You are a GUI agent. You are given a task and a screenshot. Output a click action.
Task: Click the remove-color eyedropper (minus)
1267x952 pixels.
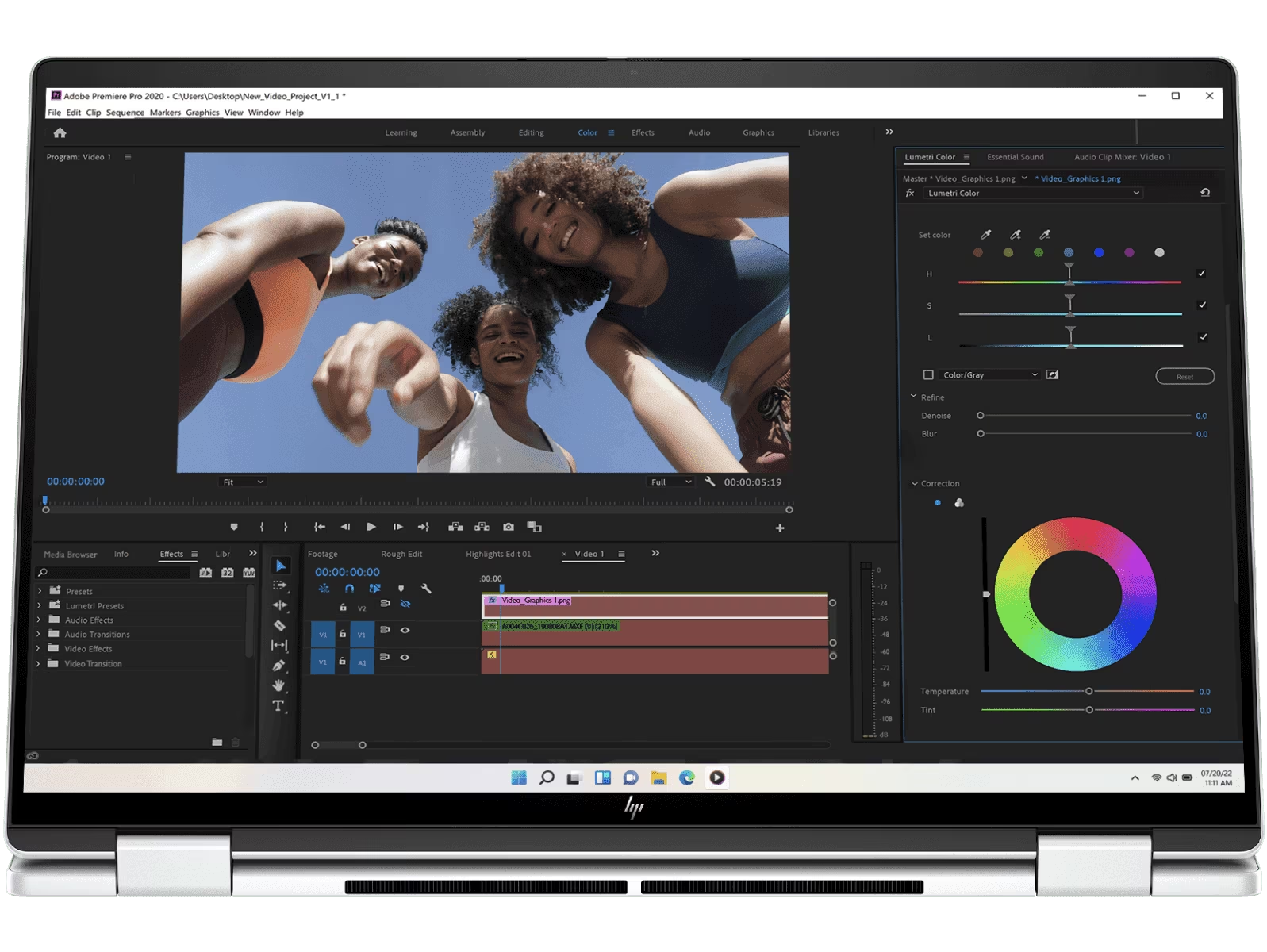1045,235
